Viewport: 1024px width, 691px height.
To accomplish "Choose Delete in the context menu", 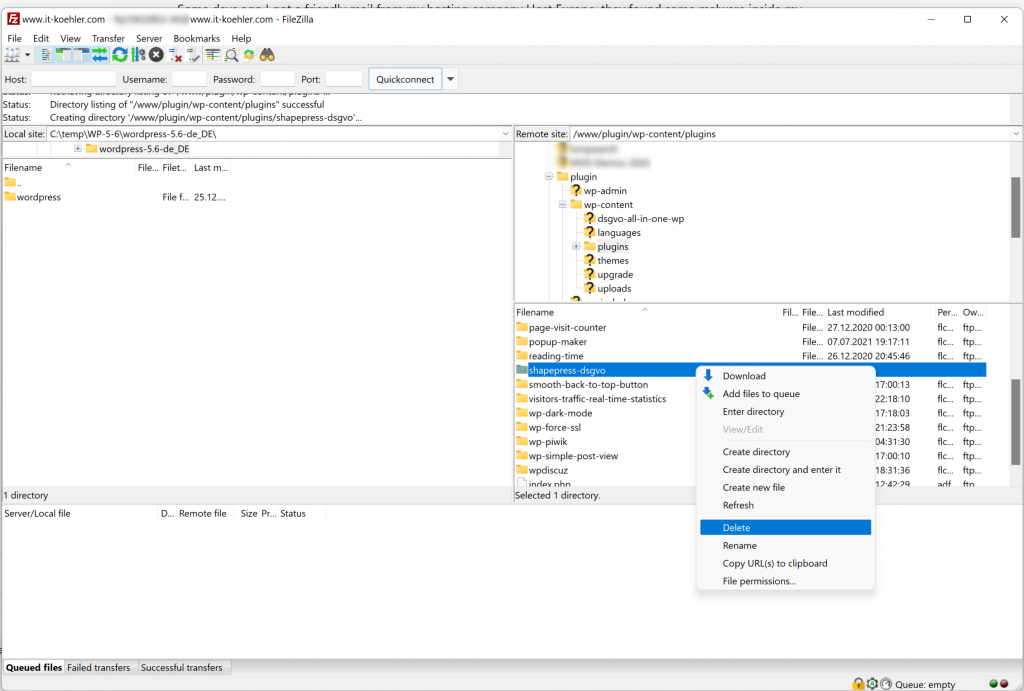I will tap(785, 527).
